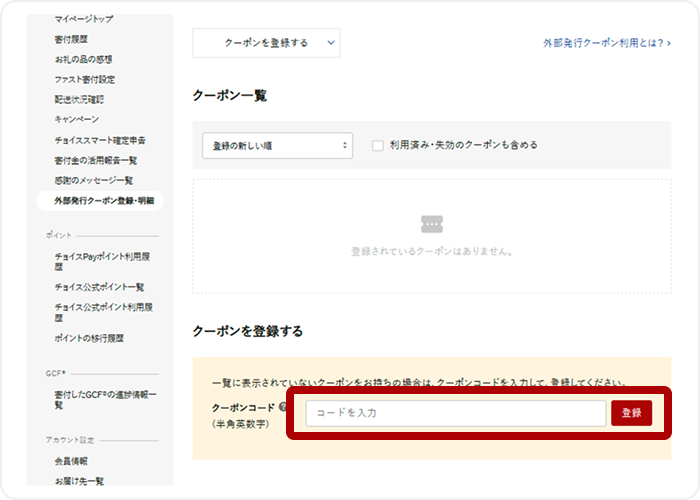Open 外部発行クーポン利用とは? link
700x500 pixels.
(x=607, y=43)
